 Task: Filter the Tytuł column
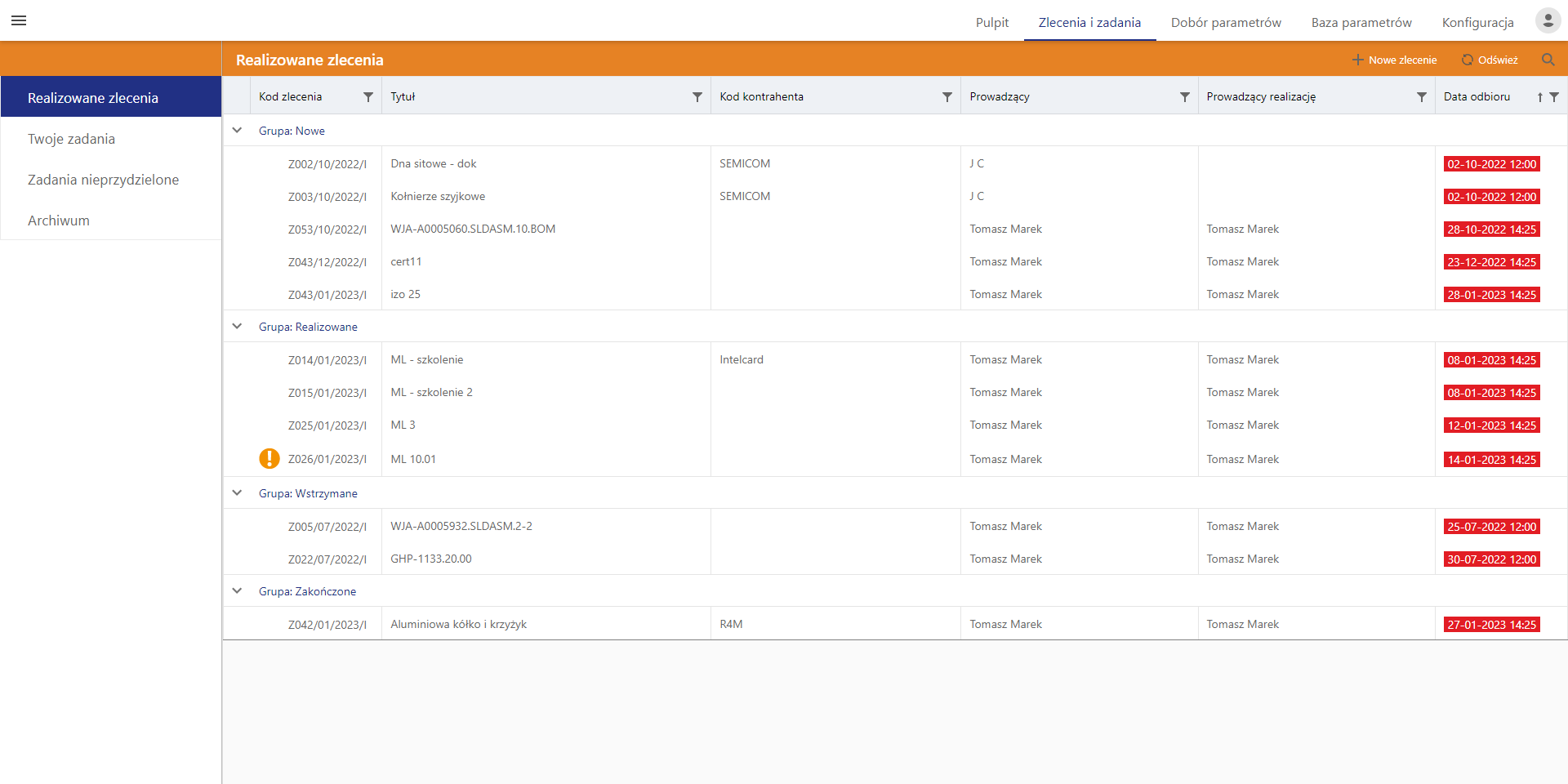tap(697, 97)
